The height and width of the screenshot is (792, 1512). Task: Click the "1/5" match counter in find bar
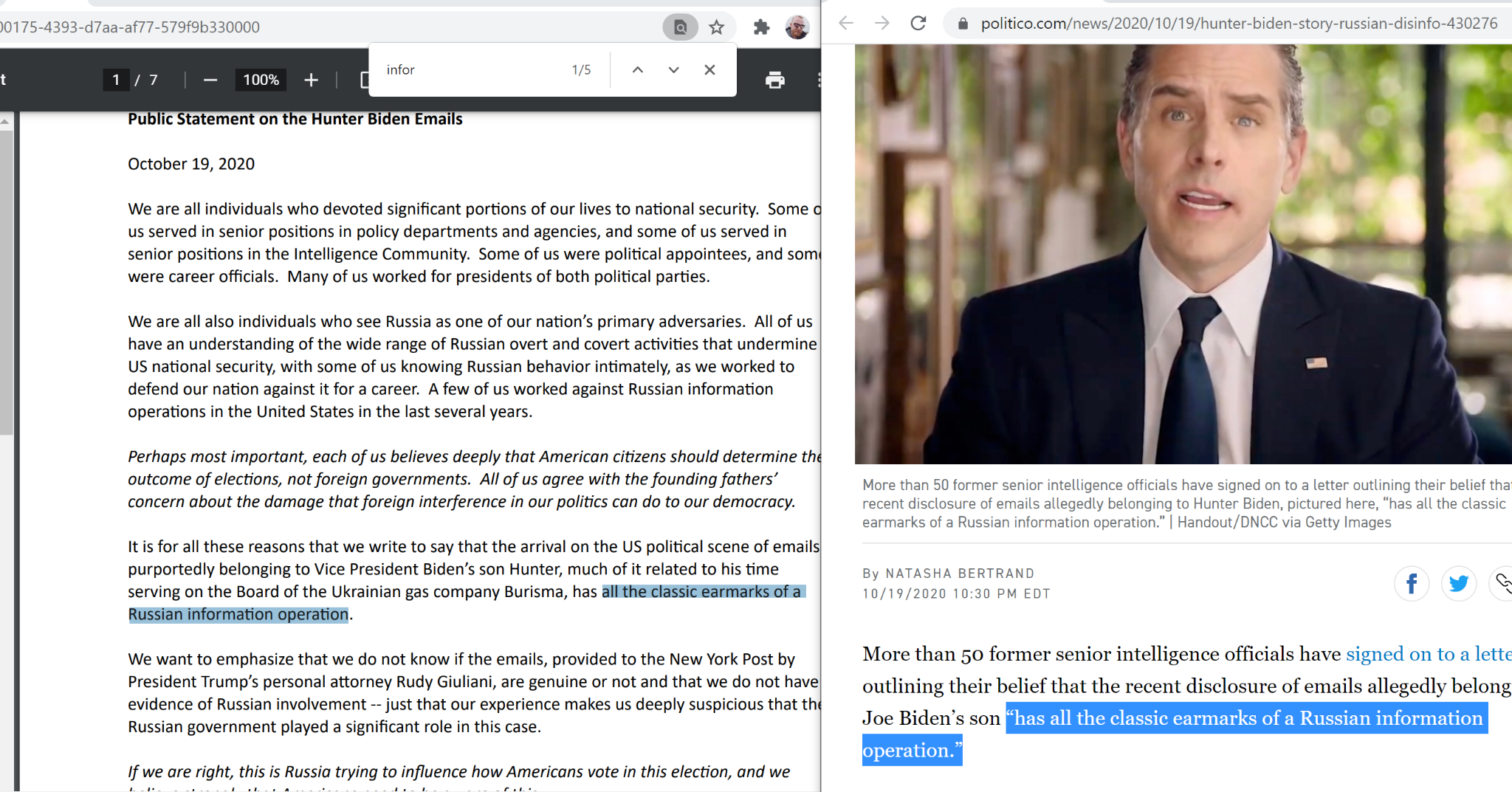581,69
